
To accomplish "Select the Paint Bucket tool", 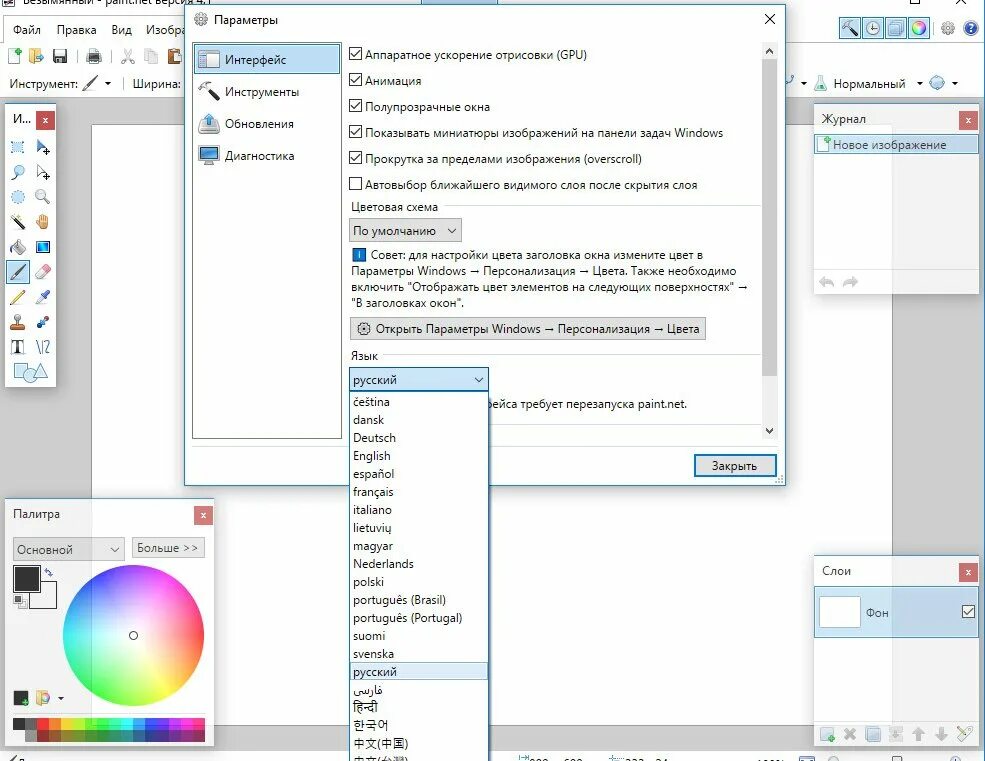I will pyautogui.click(x=18, y=247).
